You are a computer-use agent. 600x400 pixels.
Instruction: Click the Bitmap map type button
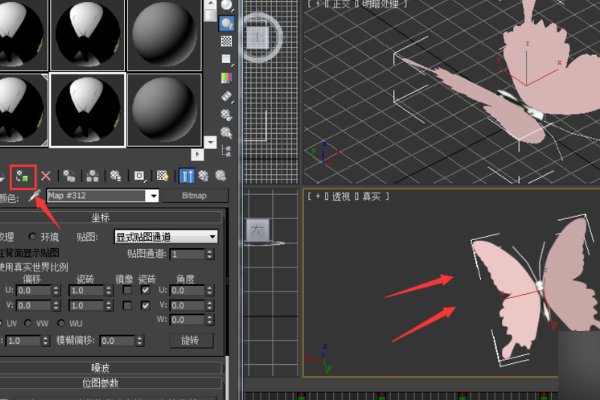[x=195, y=196]
